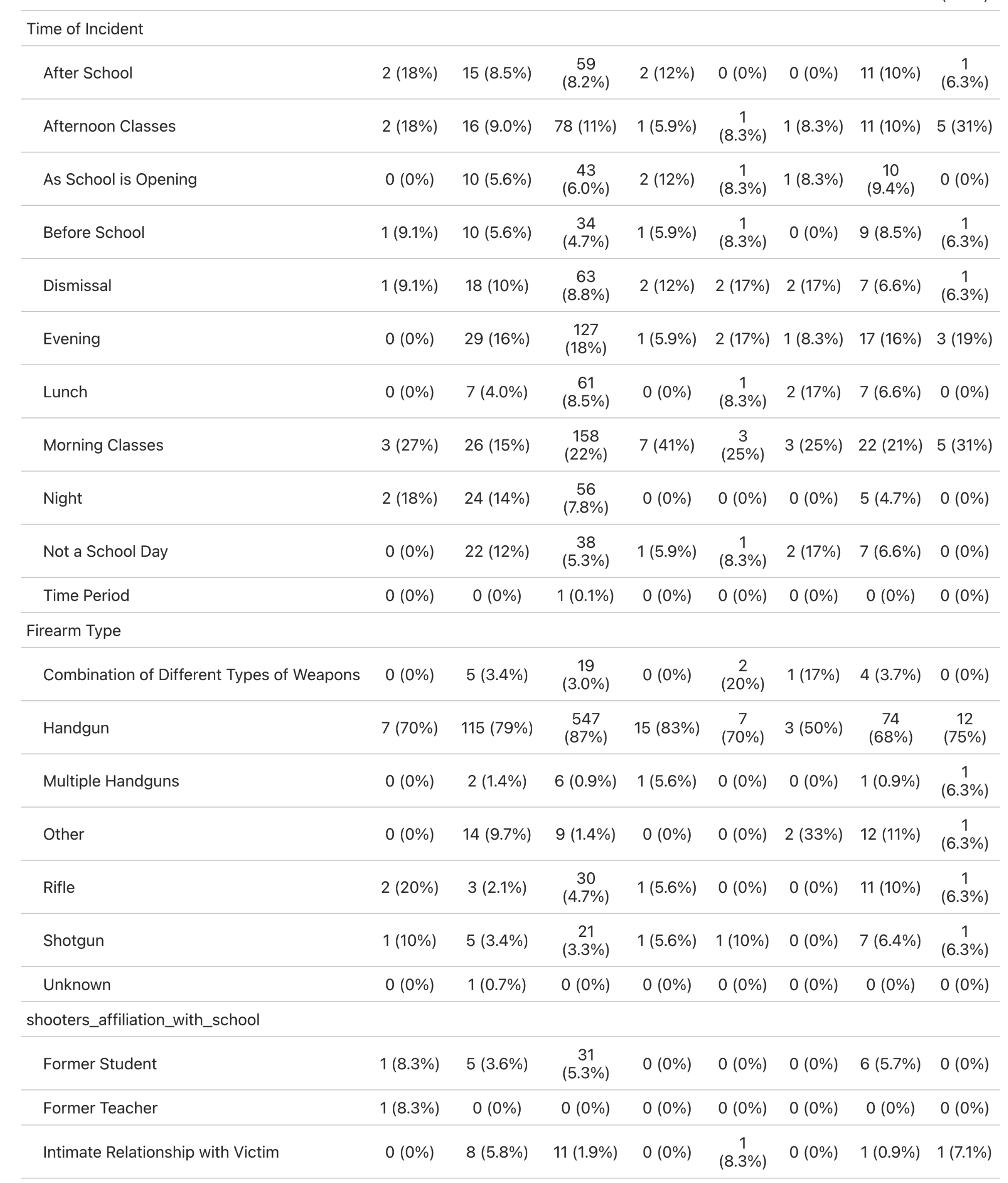Viewport: 1008px width, 1183px height.
Task: Click the Time Period cell 1 (0.1%)
Action: point(585,596)
